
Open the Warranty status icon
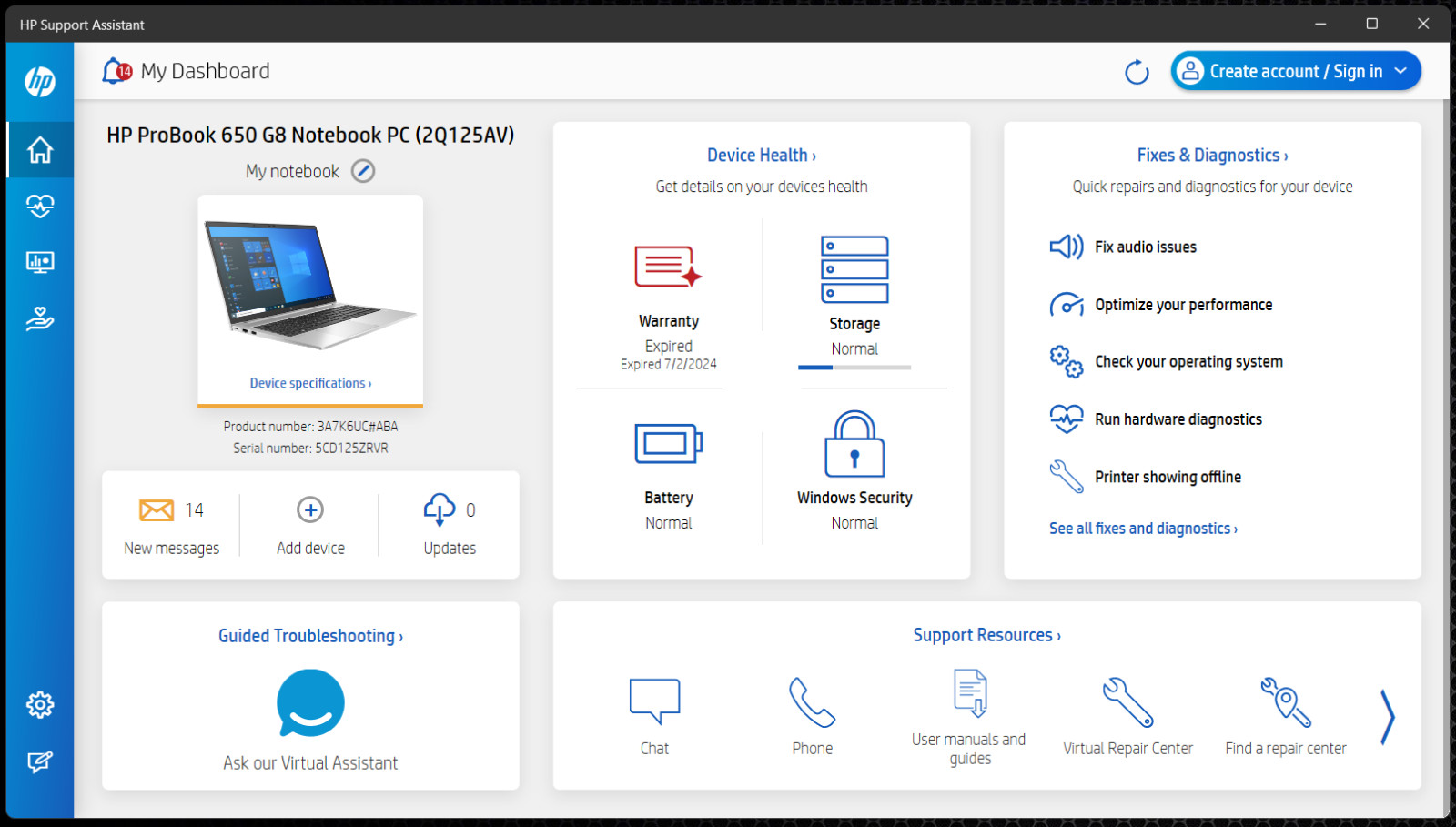tap(668, 267)
